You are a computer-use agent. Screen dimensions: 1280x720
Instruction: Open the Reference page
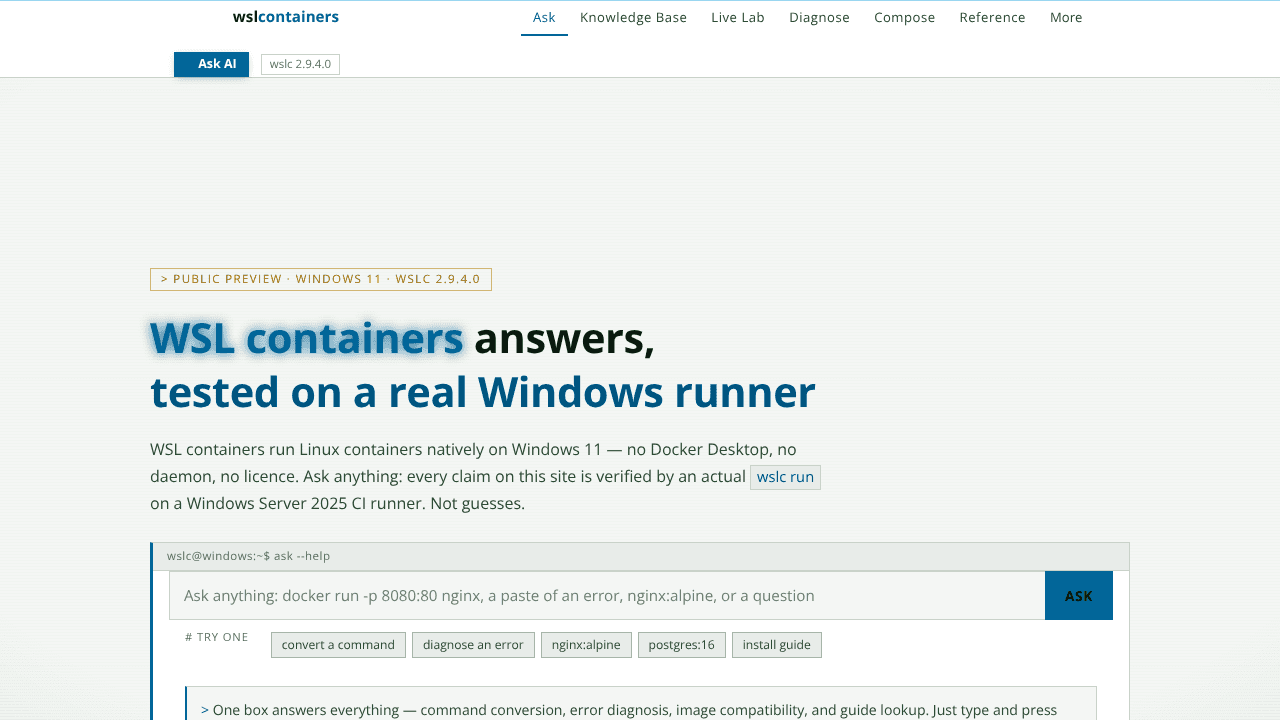[x=992, y=17]
